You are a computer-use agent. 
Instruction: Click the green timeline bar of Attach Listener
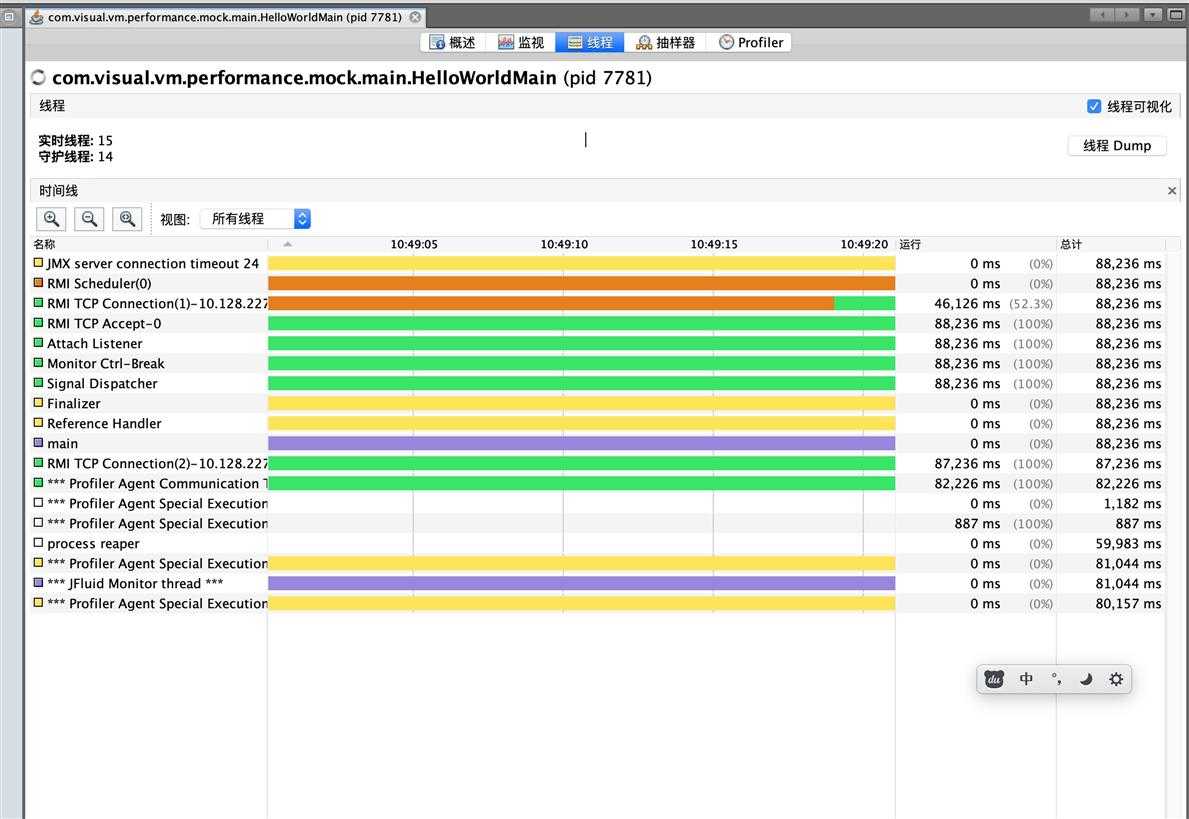point(582,344)
